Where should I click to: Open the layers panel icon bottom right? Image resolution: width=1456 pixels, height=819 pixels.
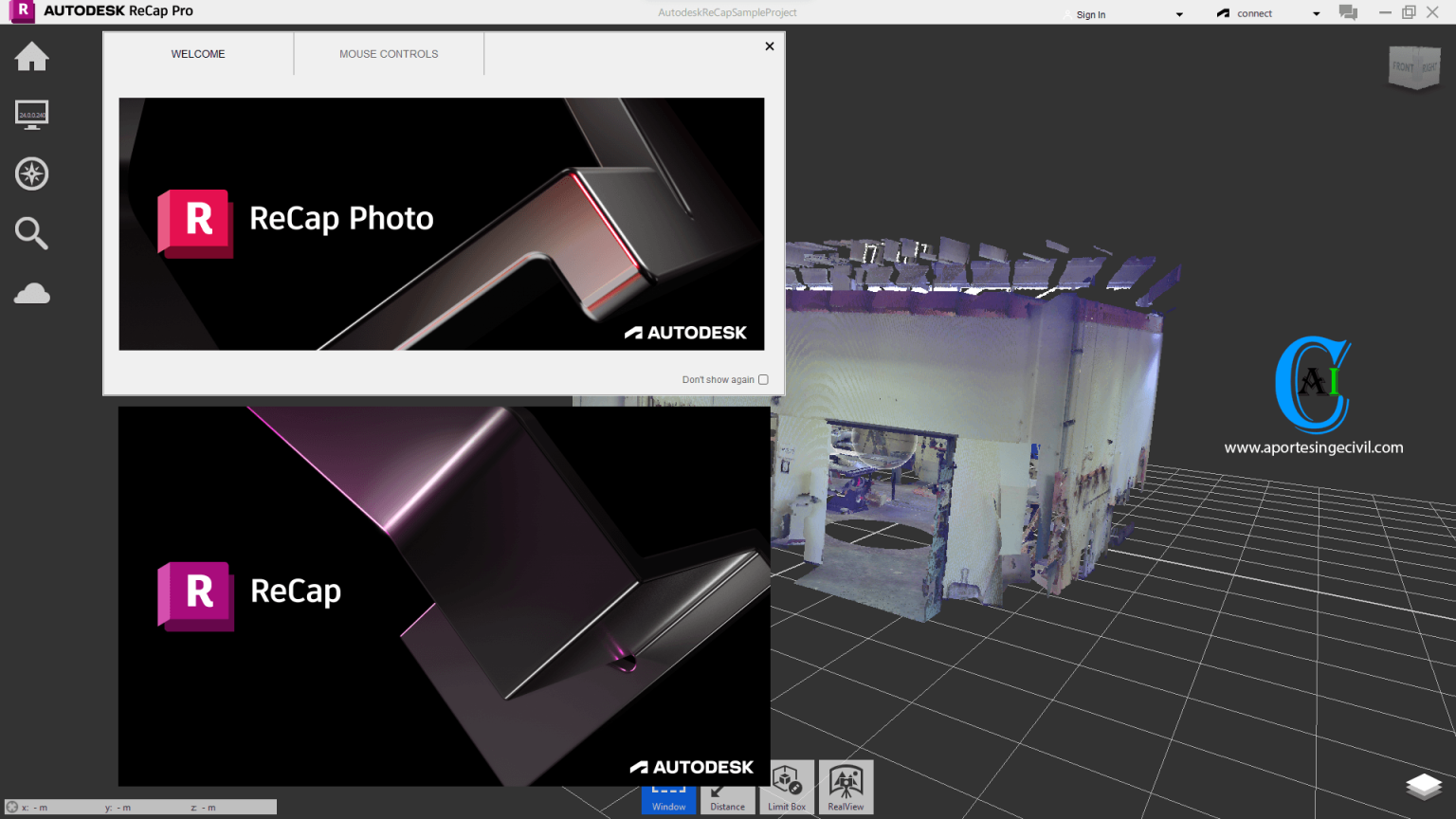[x=1425, y=785]
